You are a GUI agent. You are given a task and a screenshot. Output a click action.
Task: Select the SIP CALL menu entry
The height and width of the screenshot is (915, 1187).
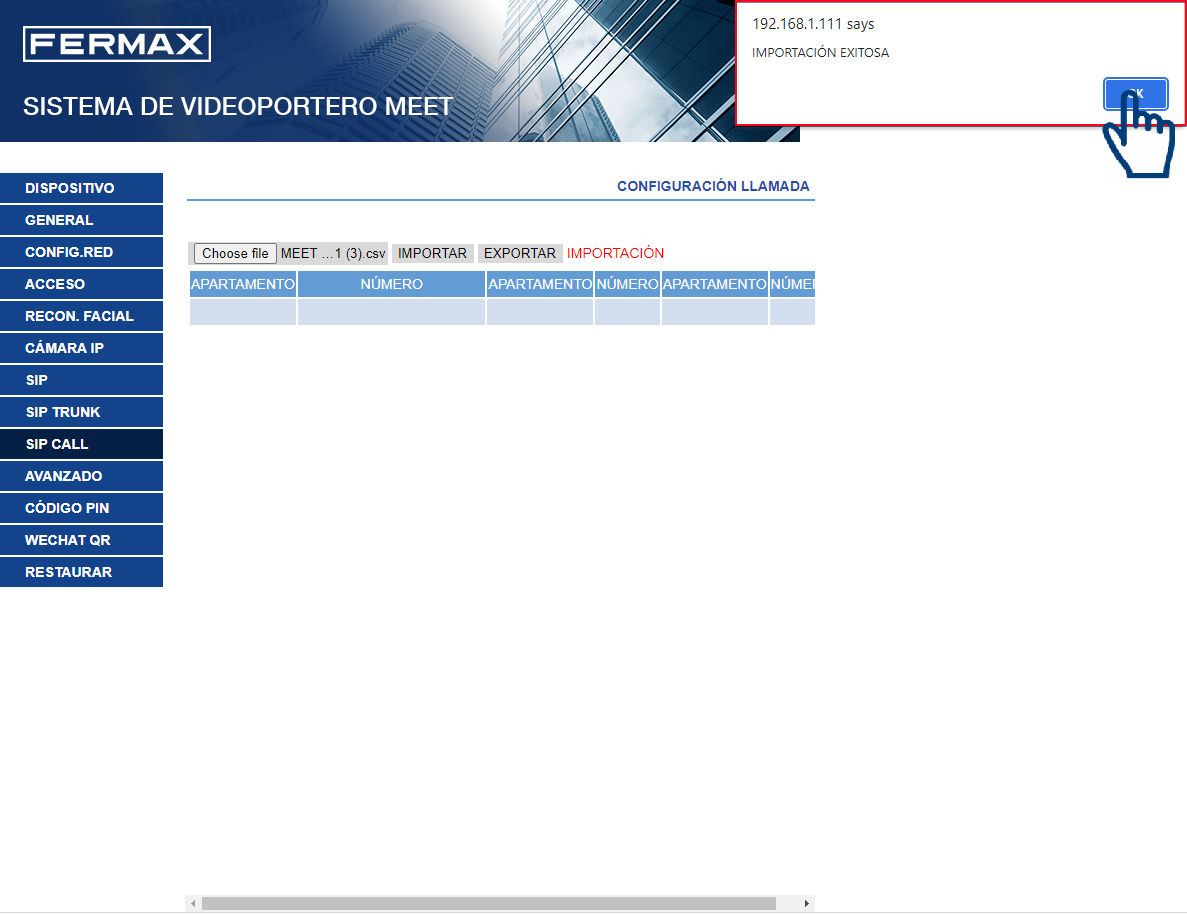[x=81, y=444]
